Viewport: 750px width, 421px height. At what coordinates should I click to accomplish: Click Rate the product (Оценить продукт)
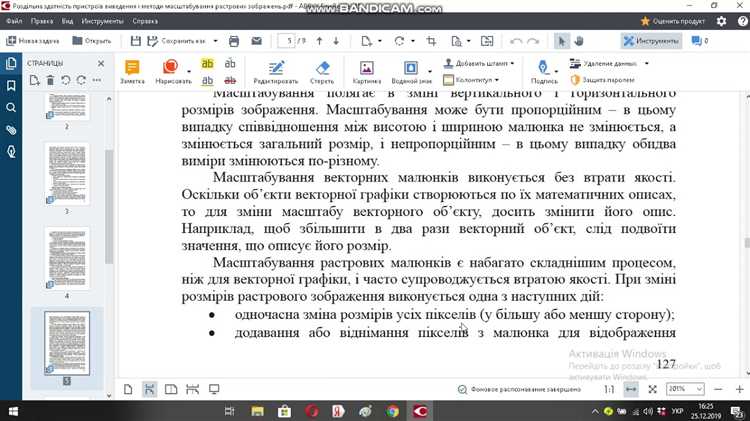click(673, 21)
